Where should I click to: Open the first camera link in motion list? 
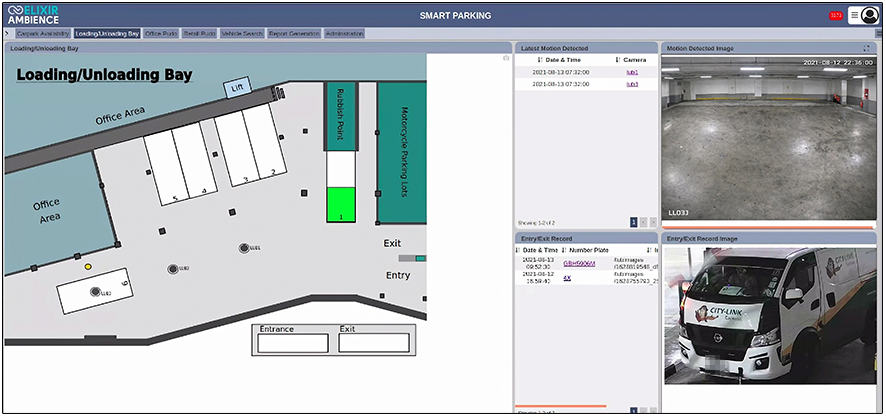click(x=632, y=72)
